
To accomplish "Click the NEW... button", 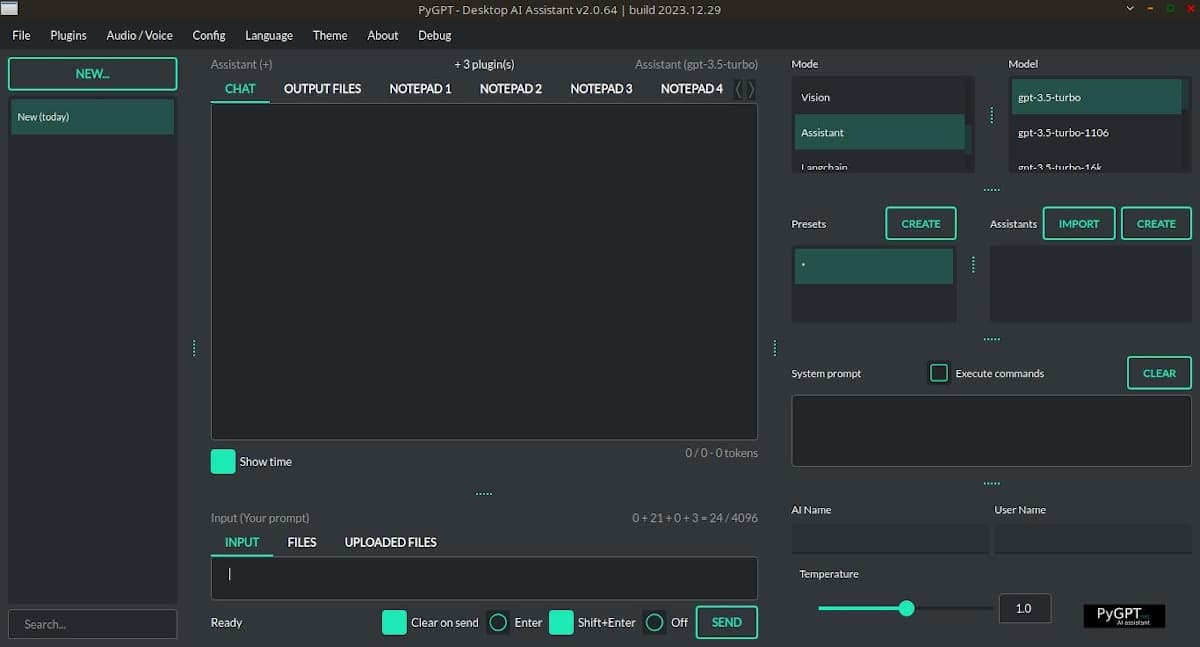I will [x=92, y=73].
